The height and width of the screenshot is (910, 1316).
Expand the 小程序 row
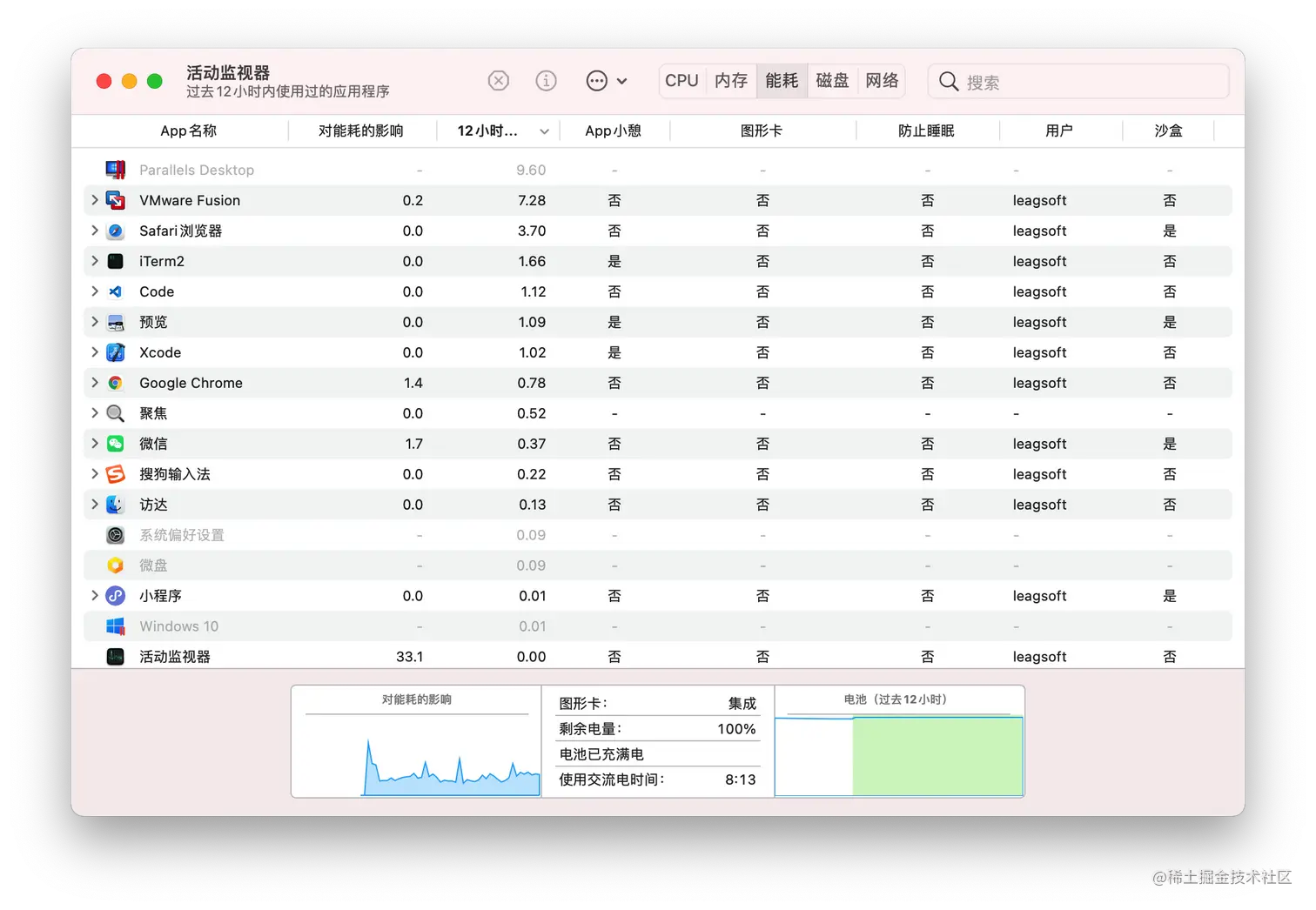pyautogui.click(x=94, y=596)
